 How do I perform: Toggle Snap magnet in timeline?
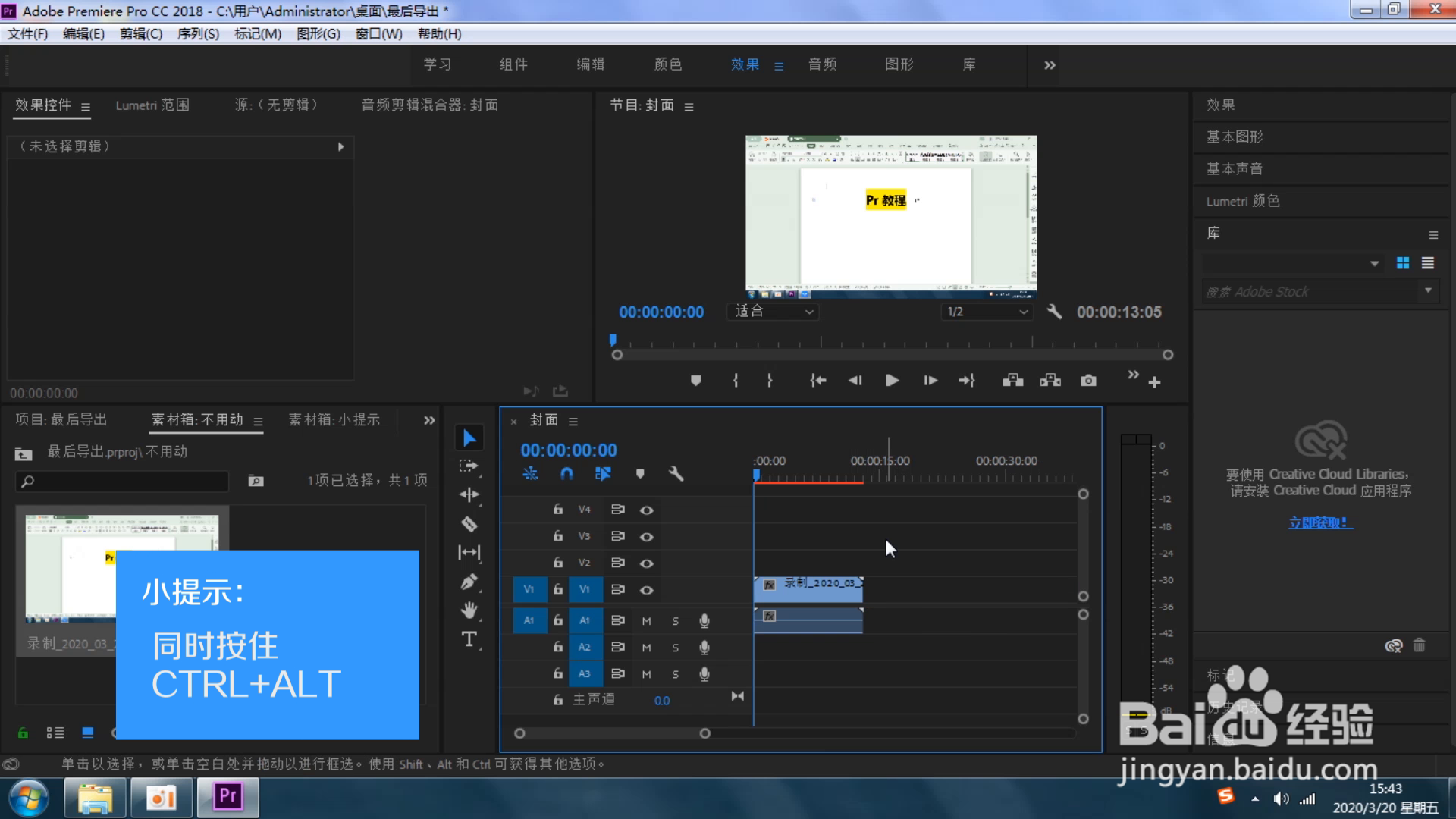tap(566, 474)
